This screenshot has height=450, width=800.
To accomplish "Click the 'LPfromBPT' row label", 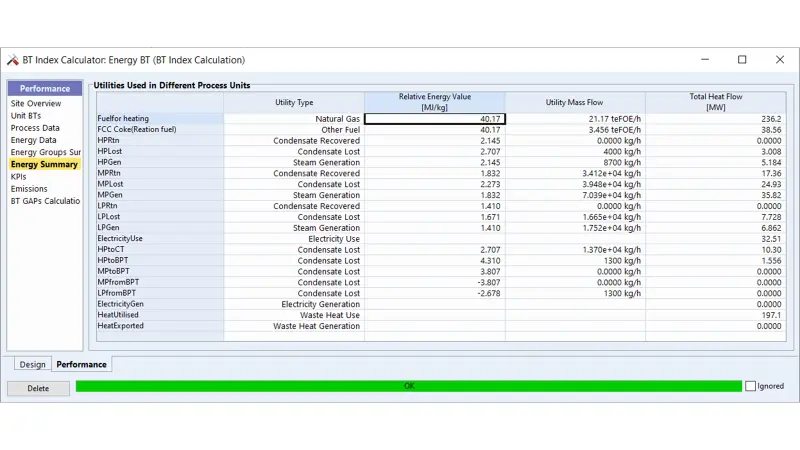I will (x=160, y=293).
